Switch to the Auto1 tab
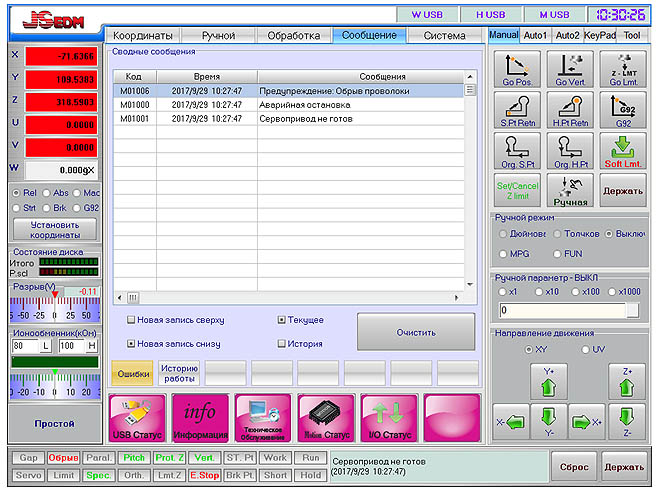The height and width of the screenshot is (489, 657). pyautogui.click(x=535, y=36)
